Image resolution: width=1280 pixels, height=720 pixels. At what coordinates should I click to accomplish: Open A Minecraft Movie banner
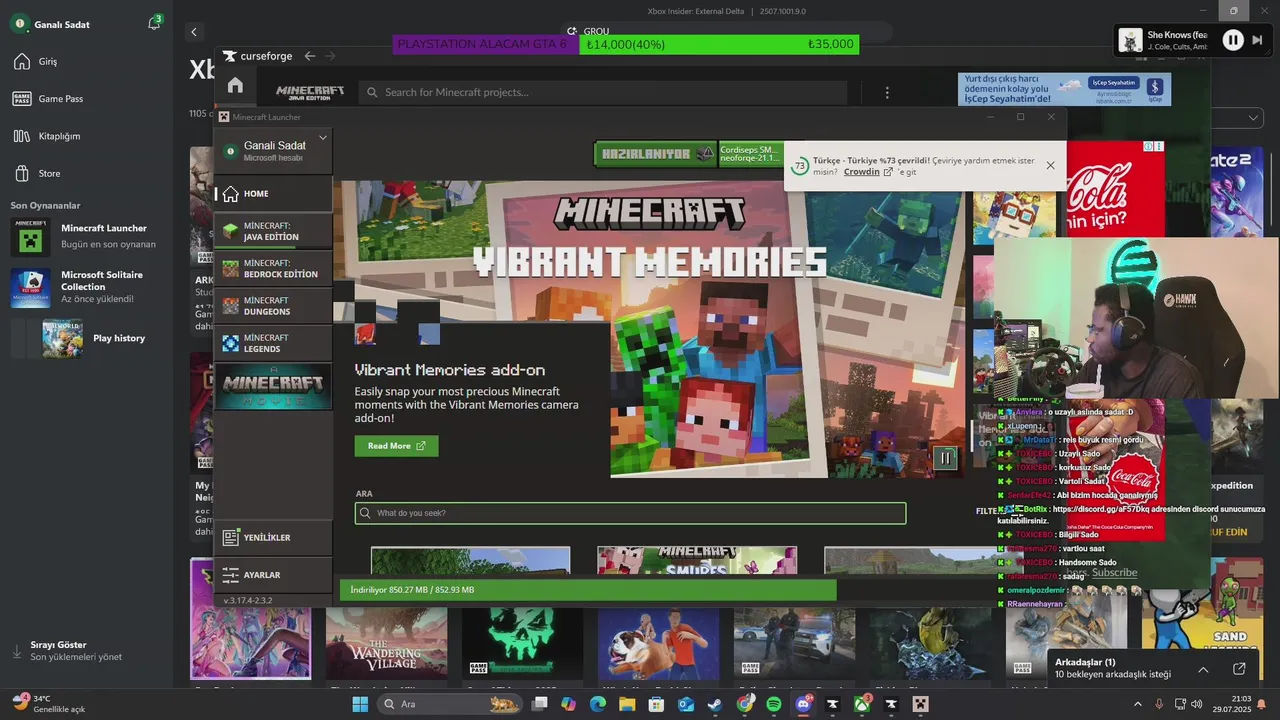(x=273, y=386)
